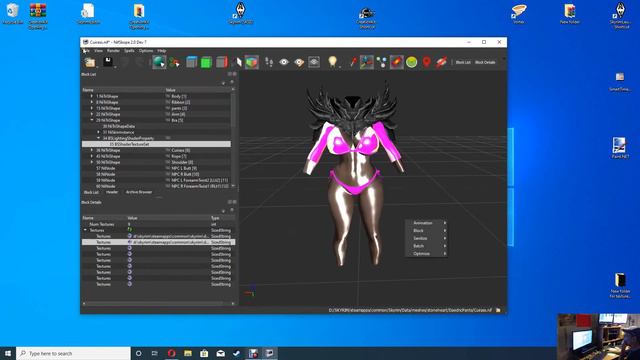This screenshot has height=360, width=640.
Task: Switch to the Block List tab
Action: coord(91,192)
